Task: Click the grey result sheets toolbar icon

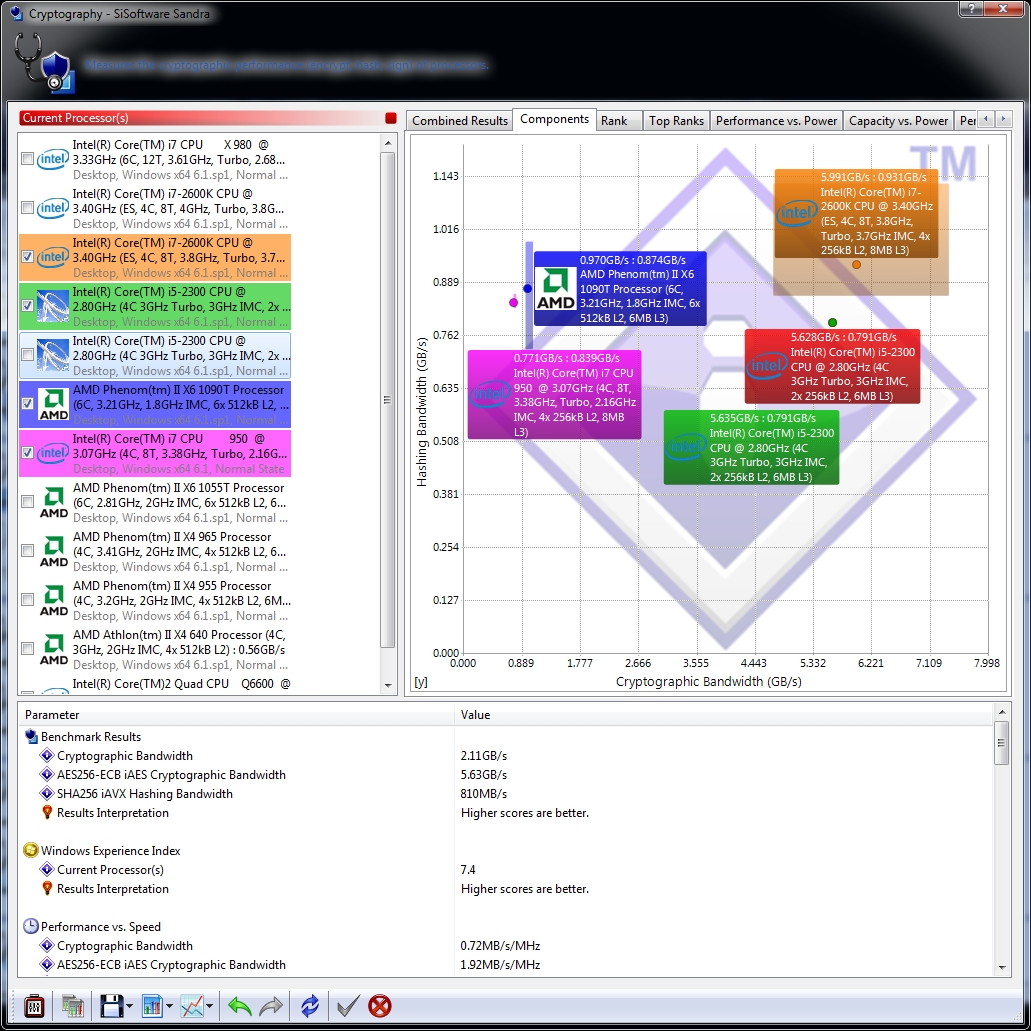Action: tap(73, 1005)
